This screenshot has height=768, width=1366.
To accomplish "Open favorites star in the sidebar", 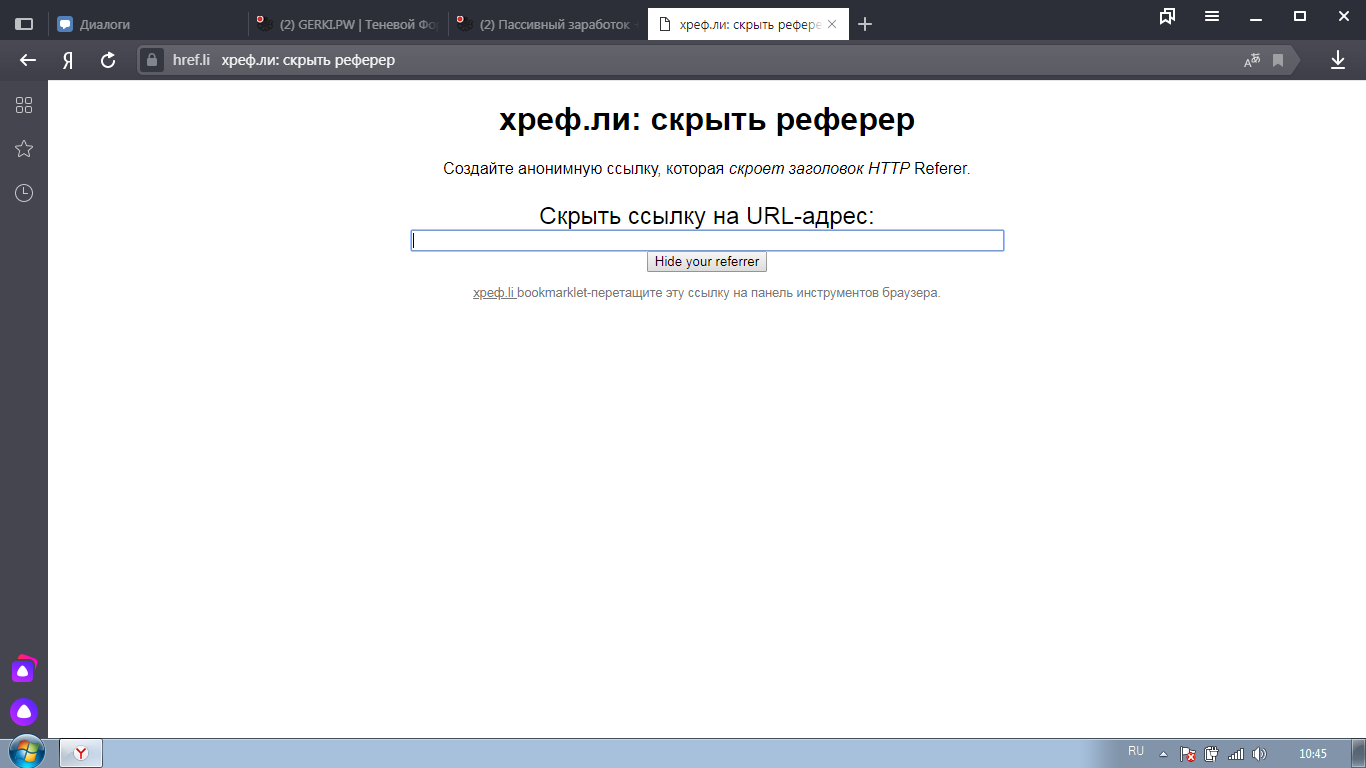I will click(24, 149).
